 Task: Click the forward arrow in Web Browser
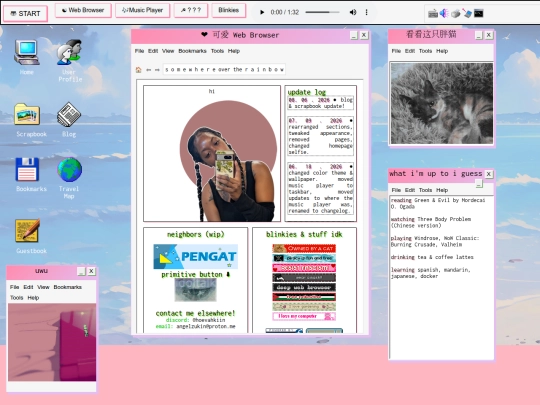(x=157, y=70)
